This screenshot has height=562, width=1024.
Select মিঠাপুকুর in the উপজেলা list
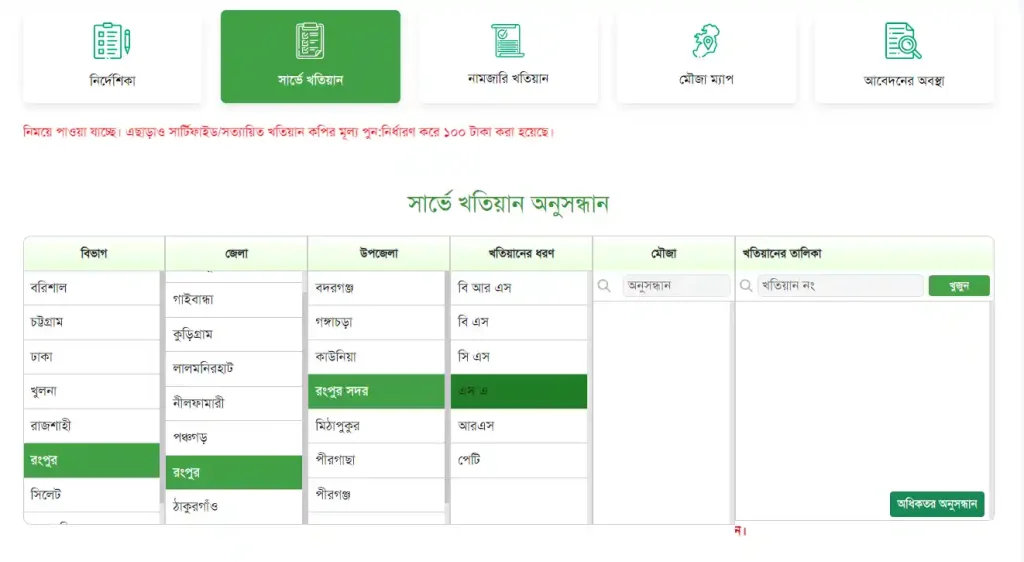point(376,426)
